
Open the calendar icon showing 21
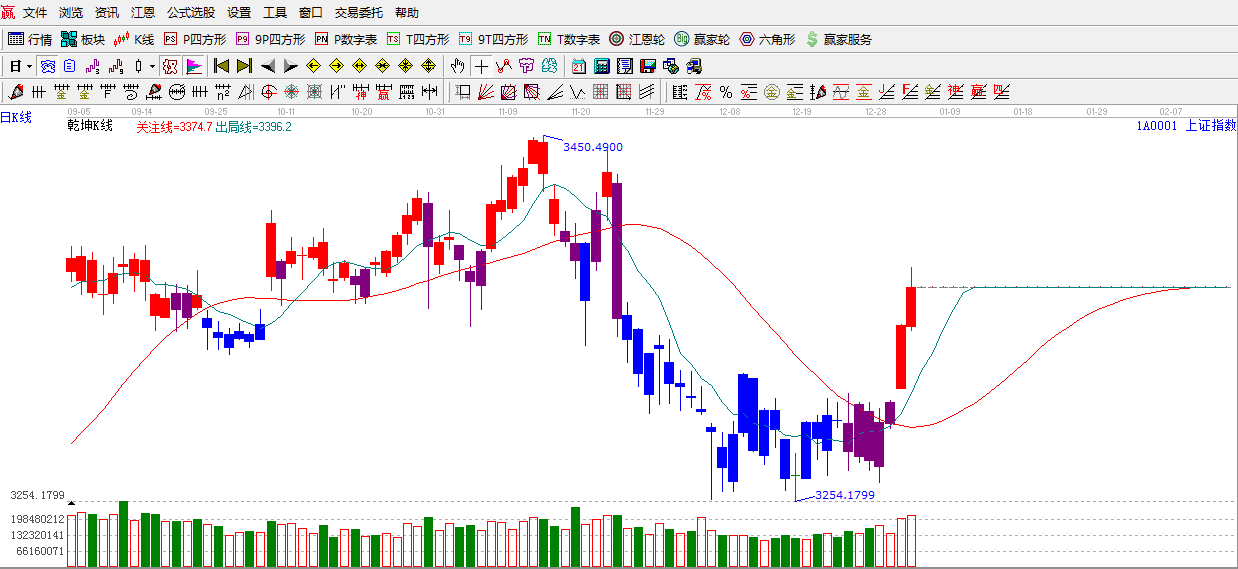579,66
